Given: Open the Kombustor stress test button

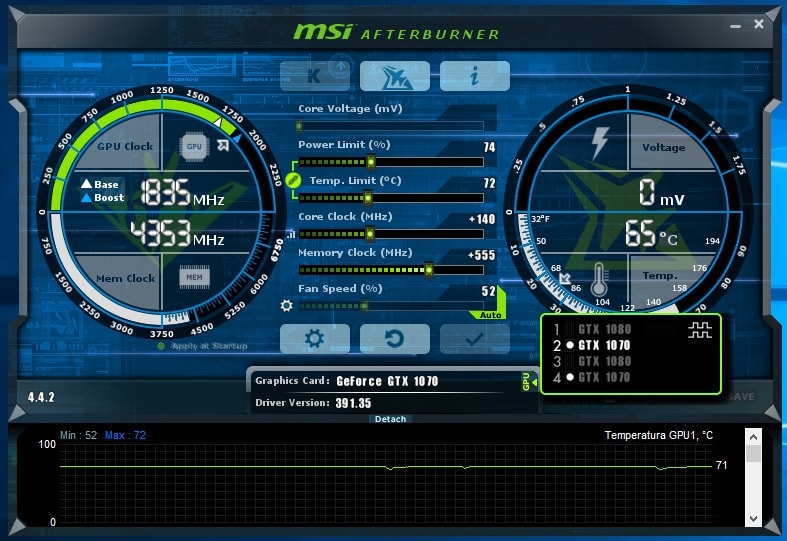Looking at the screenshot, I should click(314, 76).
